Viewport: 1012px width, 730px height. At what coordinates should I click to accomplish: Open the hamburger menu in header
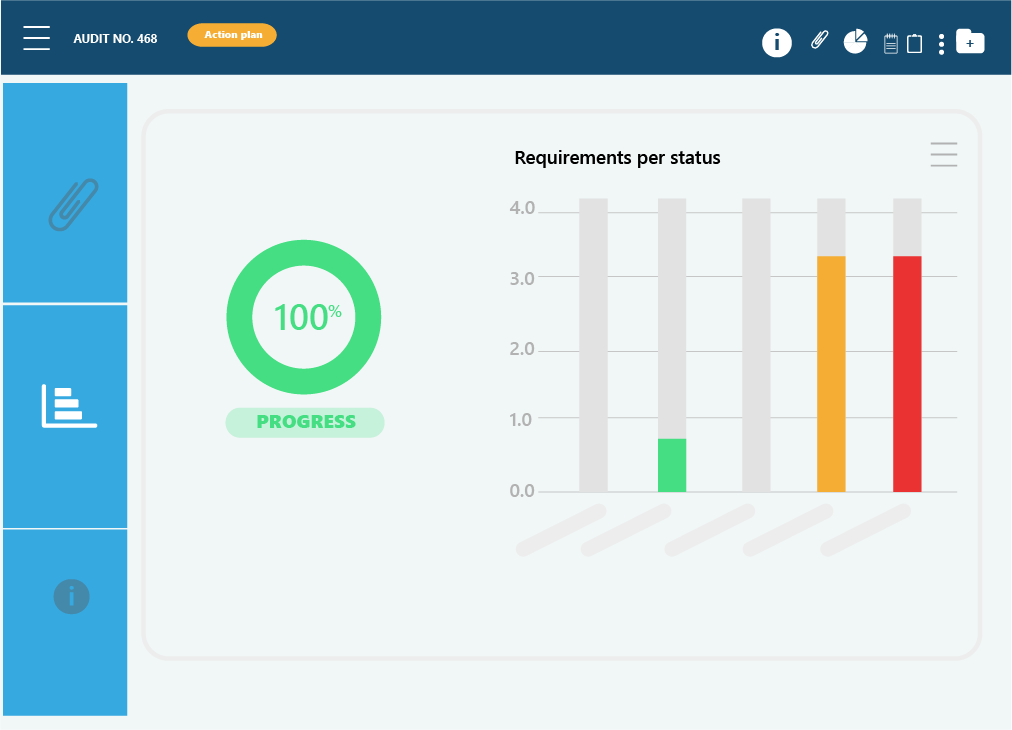37,38
